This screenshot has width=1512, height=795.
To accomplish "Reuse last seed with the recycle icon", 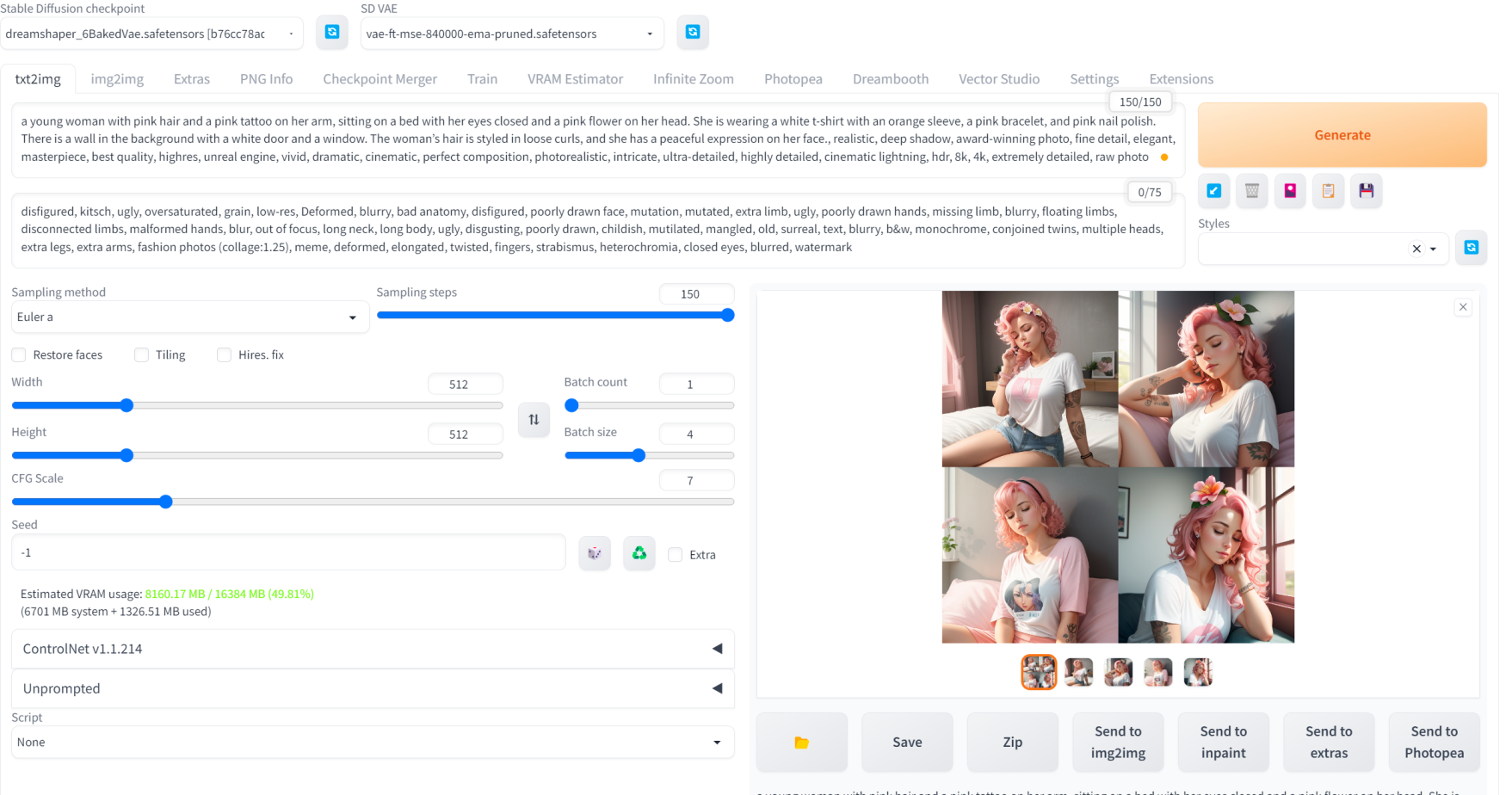I will tap(639, 552).
